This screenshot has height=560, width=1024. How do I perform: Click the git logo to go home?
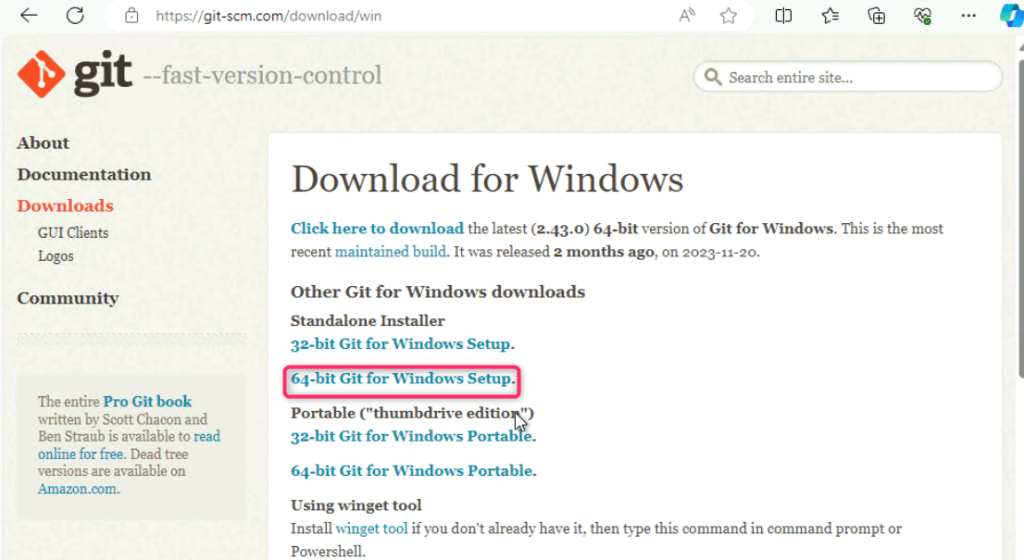click(75, 74)
